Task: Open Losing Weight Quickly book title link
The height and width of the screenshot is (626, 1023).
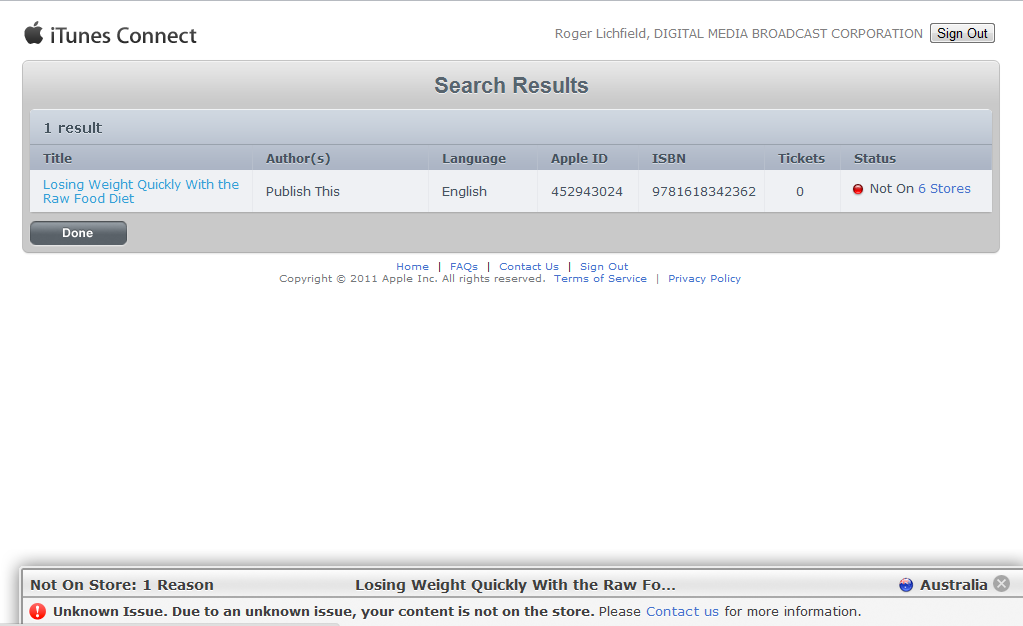Action: pyautogui.click(x=141, y=191)
